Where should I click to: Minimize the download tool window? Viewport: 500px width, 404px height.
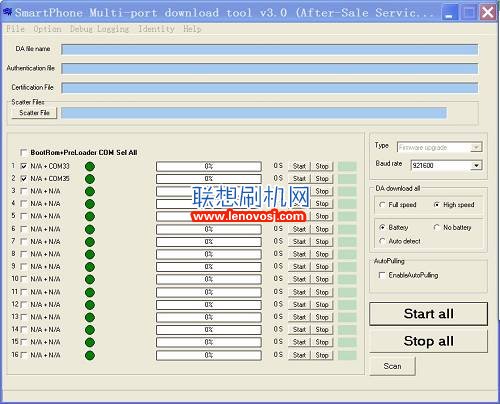(x=449, y=13)
